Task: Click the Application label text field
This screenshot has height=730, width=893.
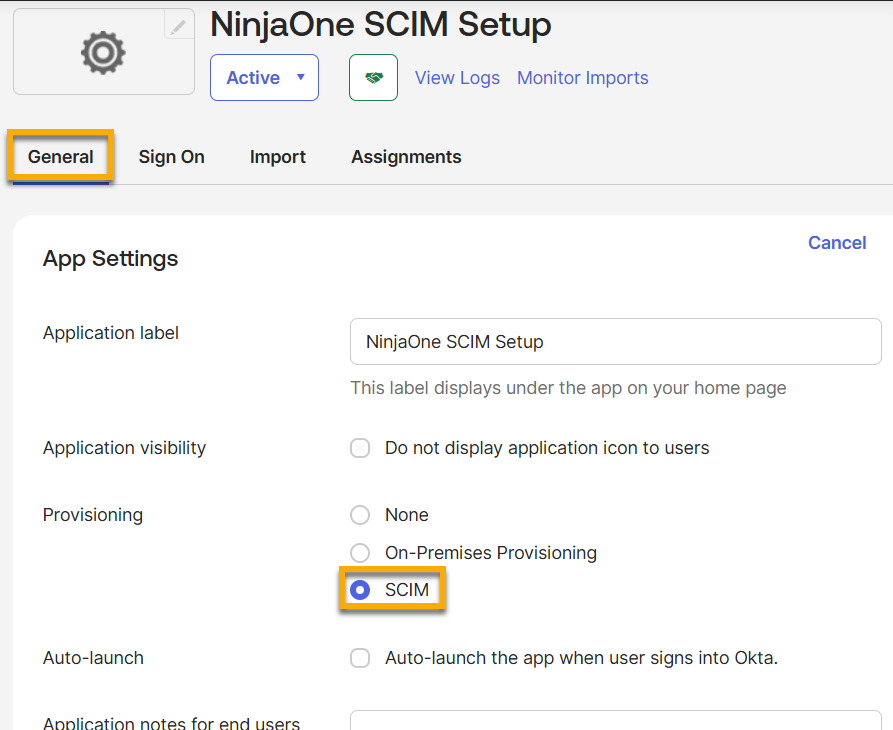Action: (x=615, y=341)
